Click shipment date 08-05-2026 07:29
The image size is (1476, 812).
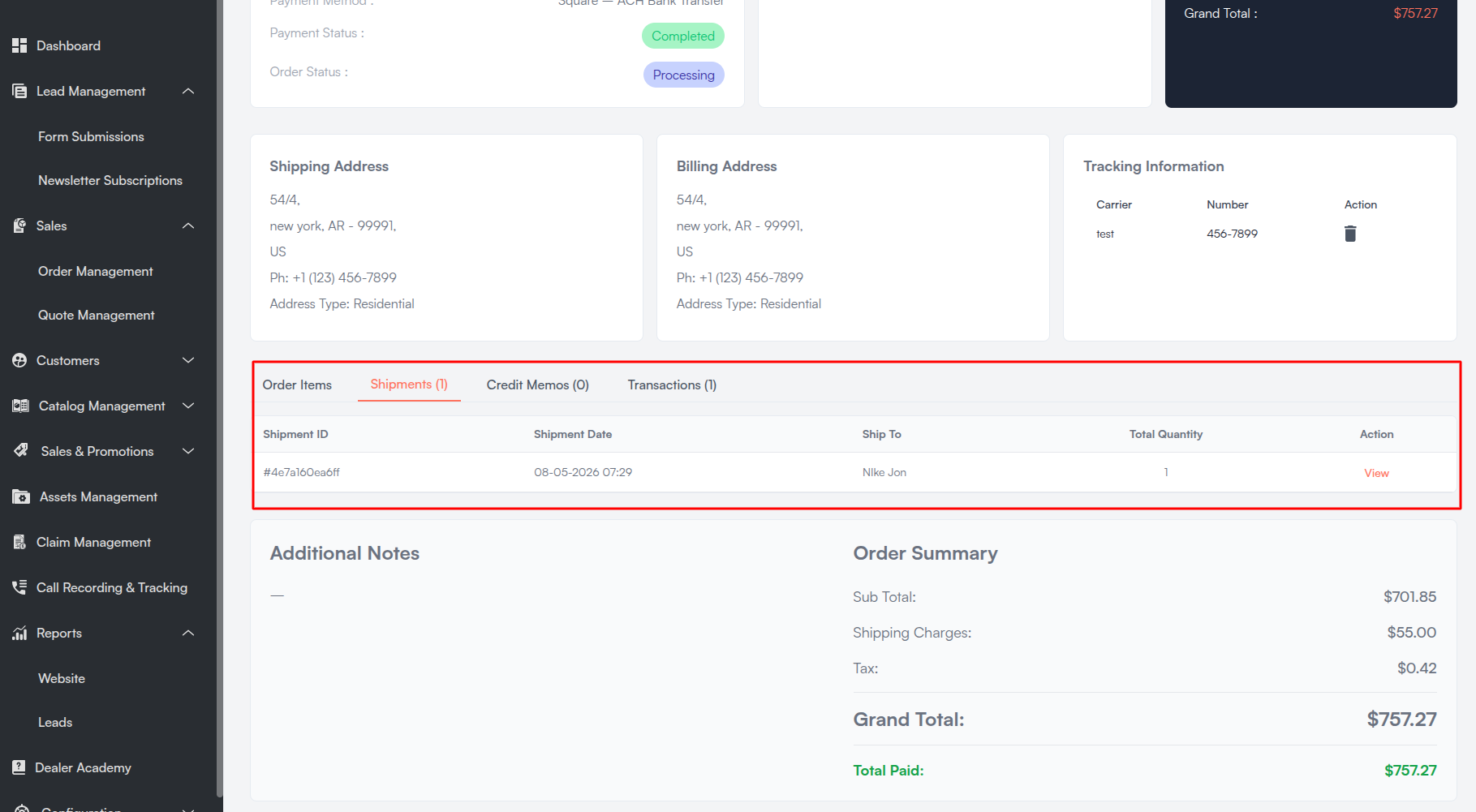click(x=583, y=472)
